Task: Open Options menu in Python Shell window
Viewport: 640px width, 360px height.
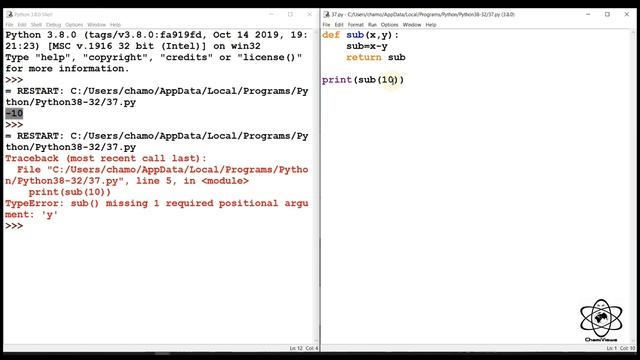Action: point(74,25)
